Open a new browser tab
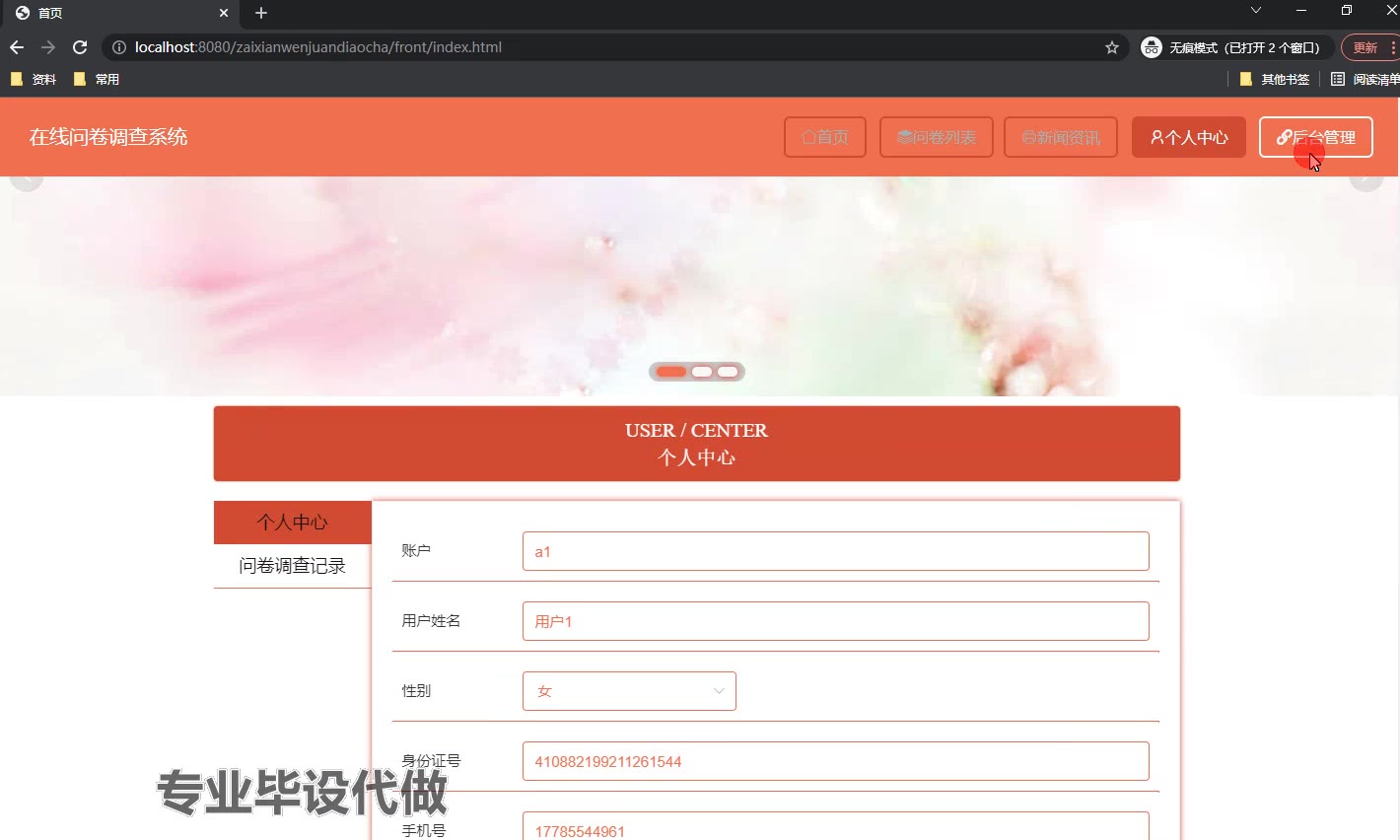Image resolution: width=1400 pixels, height=840 pixels. pos(261,13)
